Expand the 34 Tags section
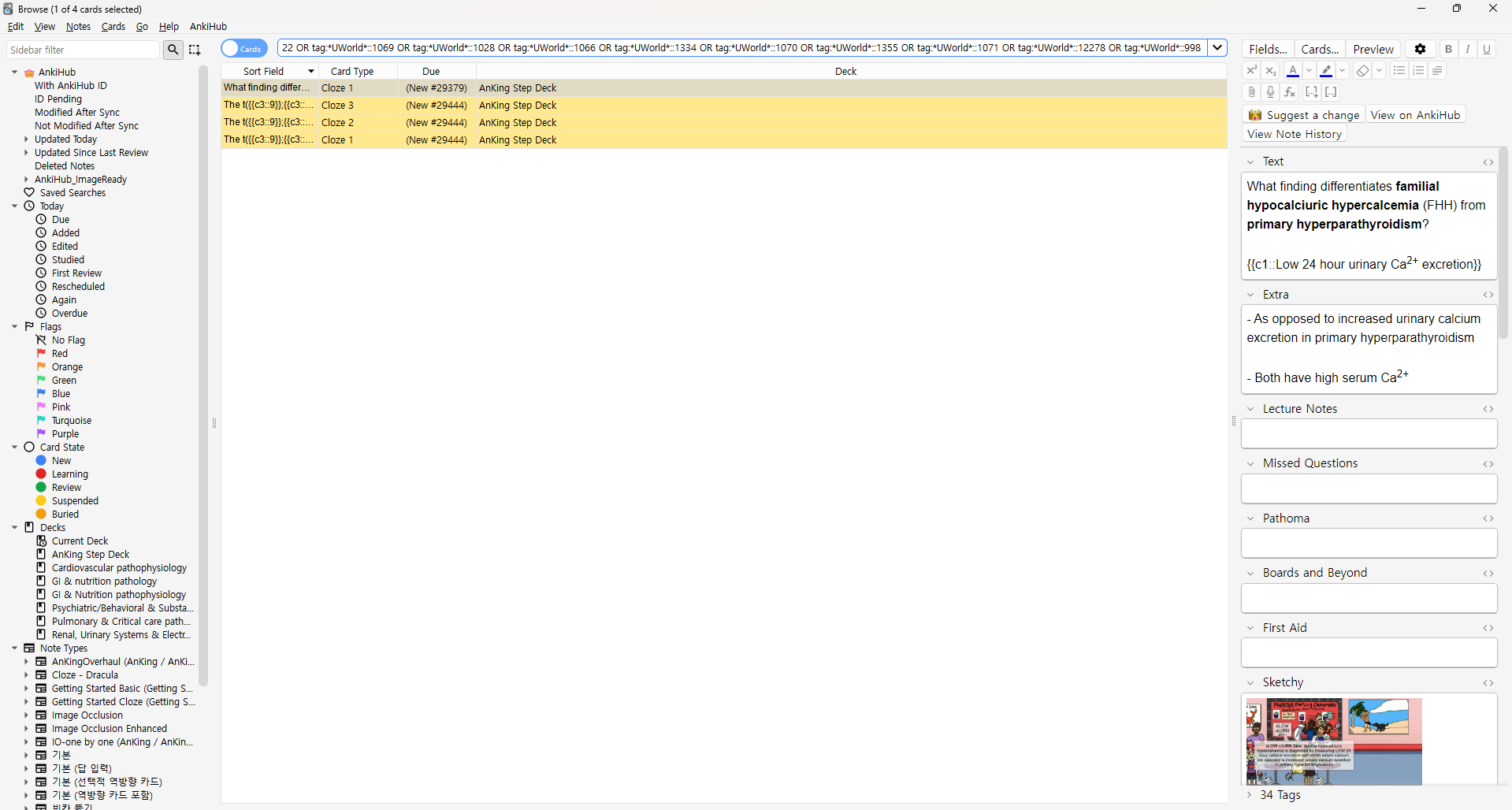1512x810 pixels. click(1250, 795)
